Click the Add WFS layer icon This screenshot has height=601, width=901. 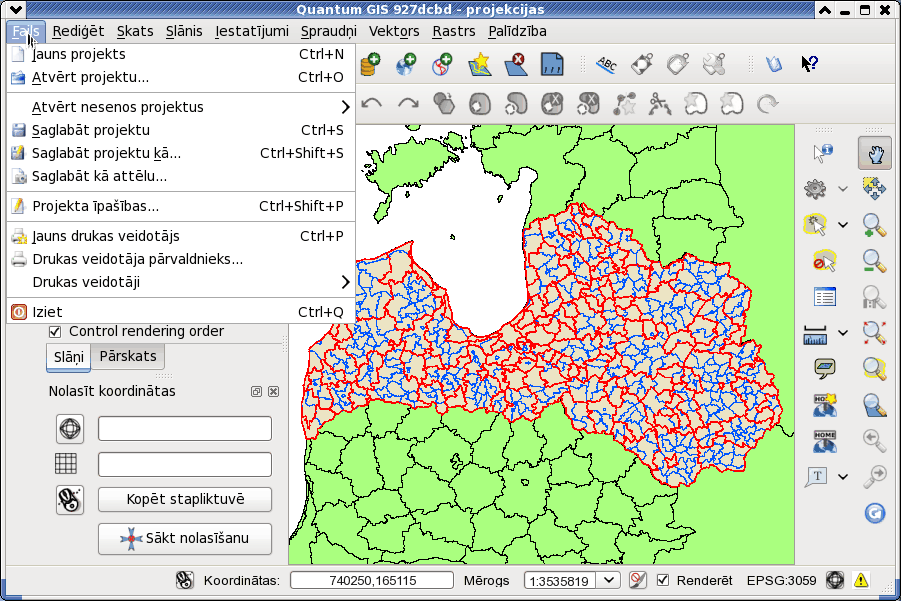click(442, 64)
